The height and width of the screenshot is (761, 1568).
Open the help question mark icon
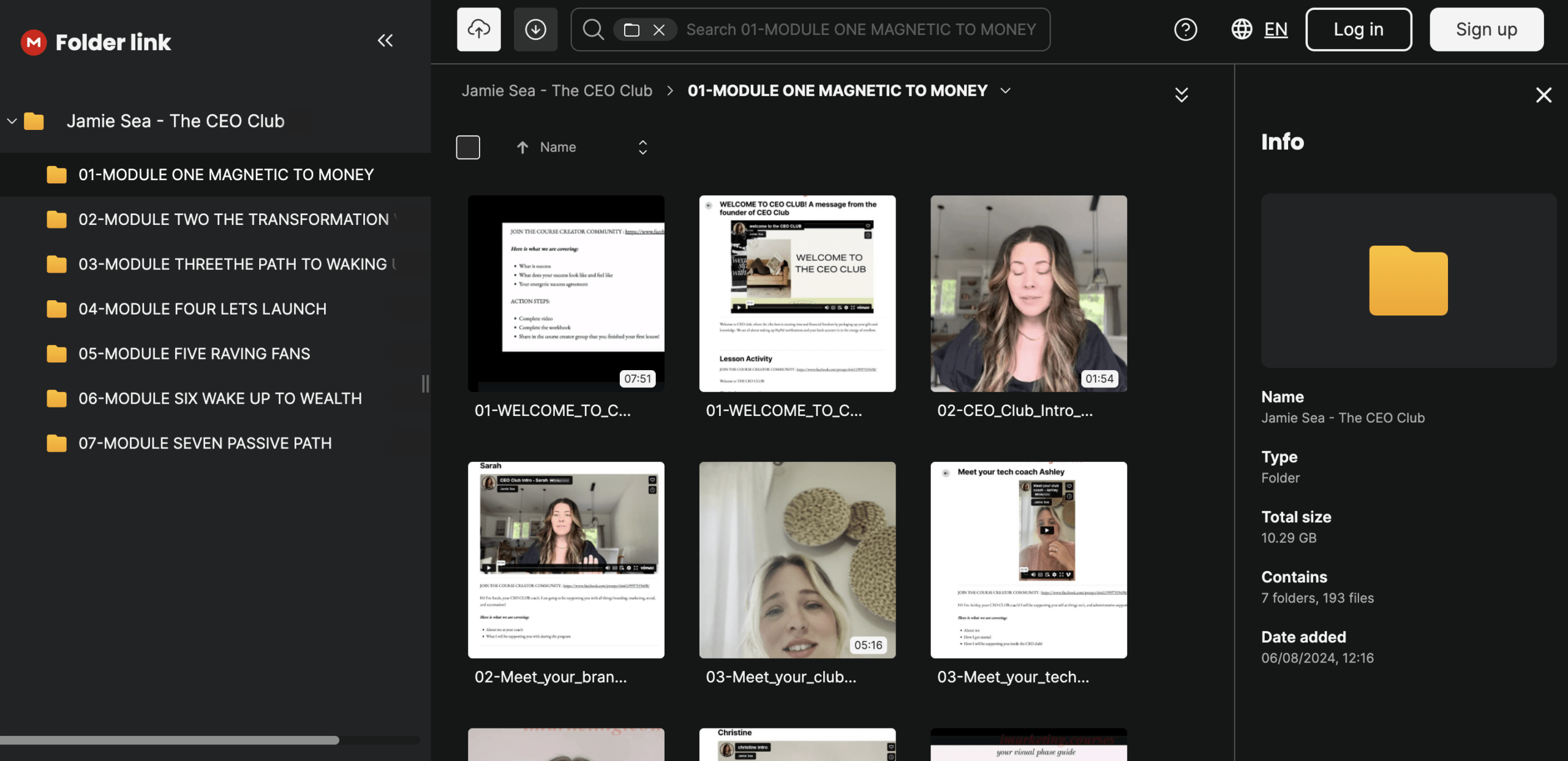coord(1185,29)
